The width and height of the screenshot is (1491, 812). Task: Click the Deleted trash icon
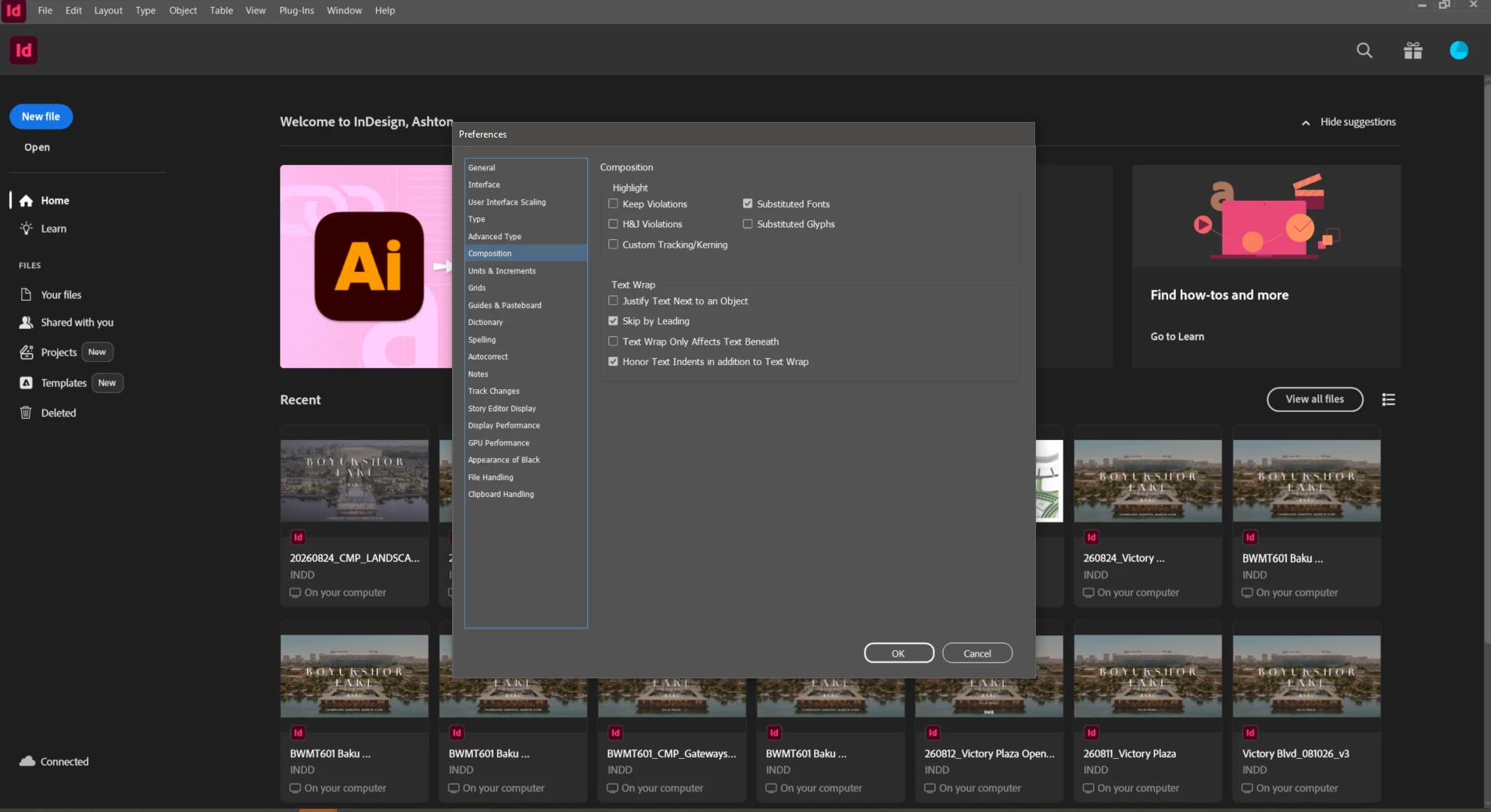(27, 413)
